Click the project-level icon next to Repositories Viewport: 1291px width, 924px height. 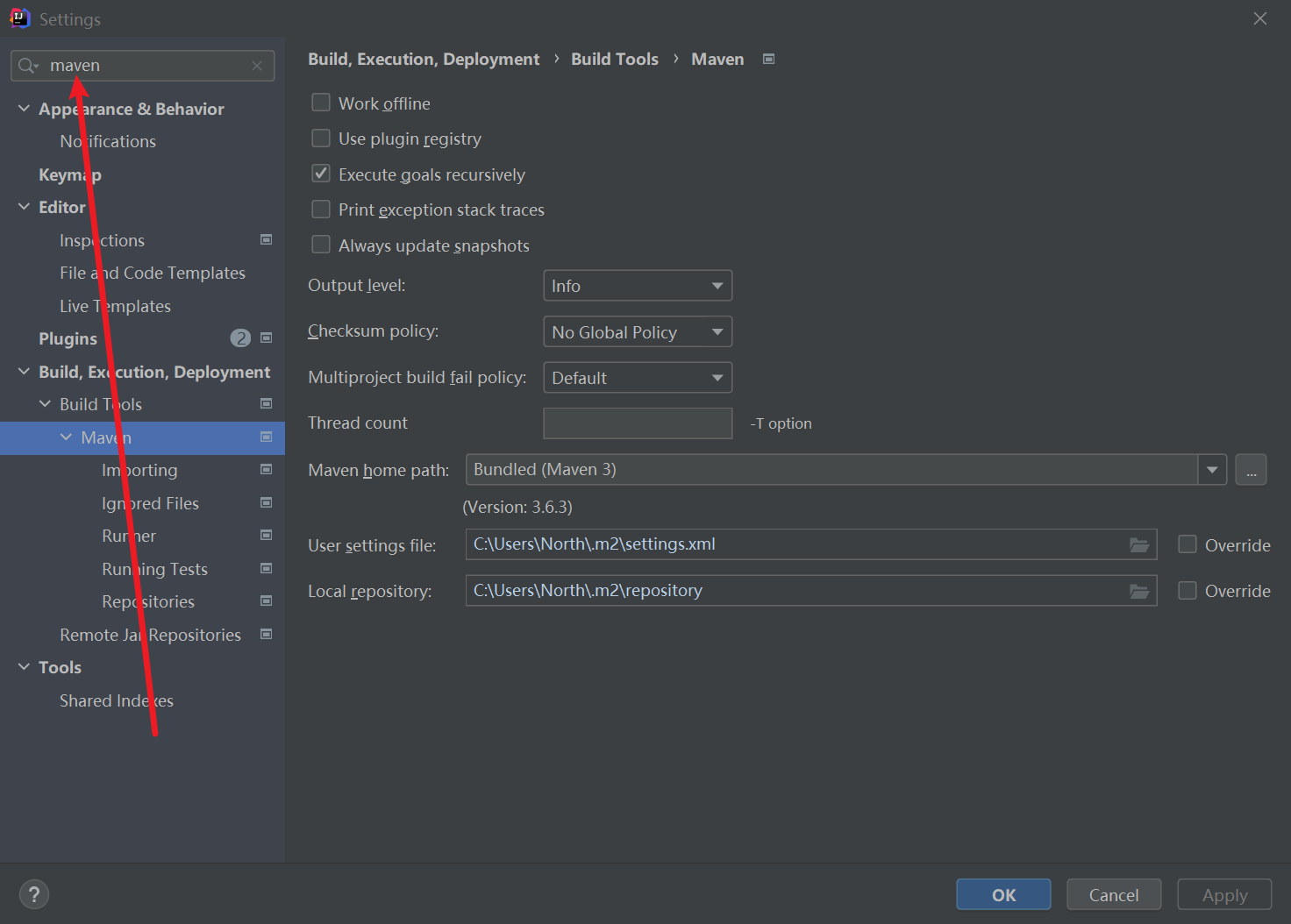(267, 601)
